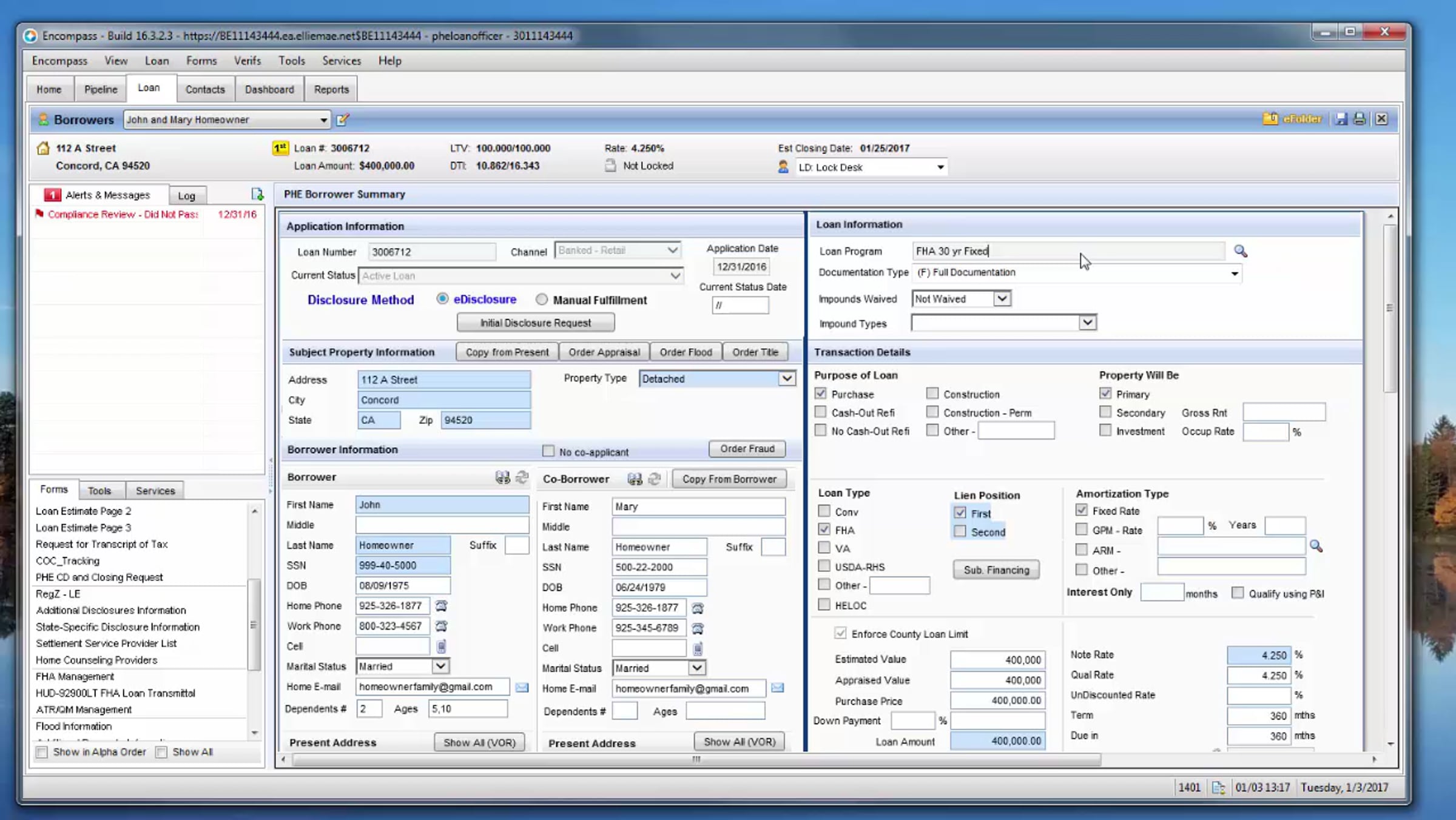Go to the Dashboard tab
The height and width of the screenshot is (820, 1456).
tap(269, 89)
